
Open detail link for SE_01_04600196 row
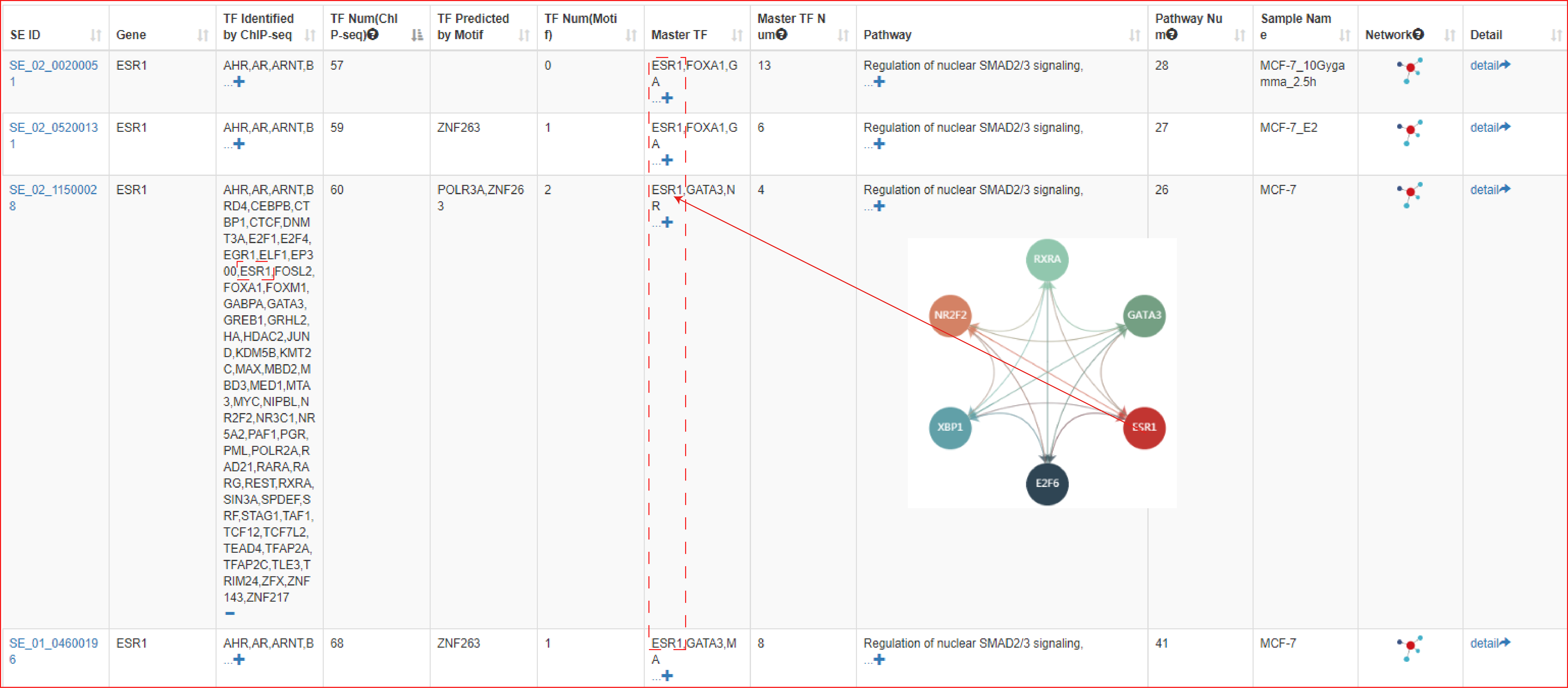click(x=1490, y=643)
